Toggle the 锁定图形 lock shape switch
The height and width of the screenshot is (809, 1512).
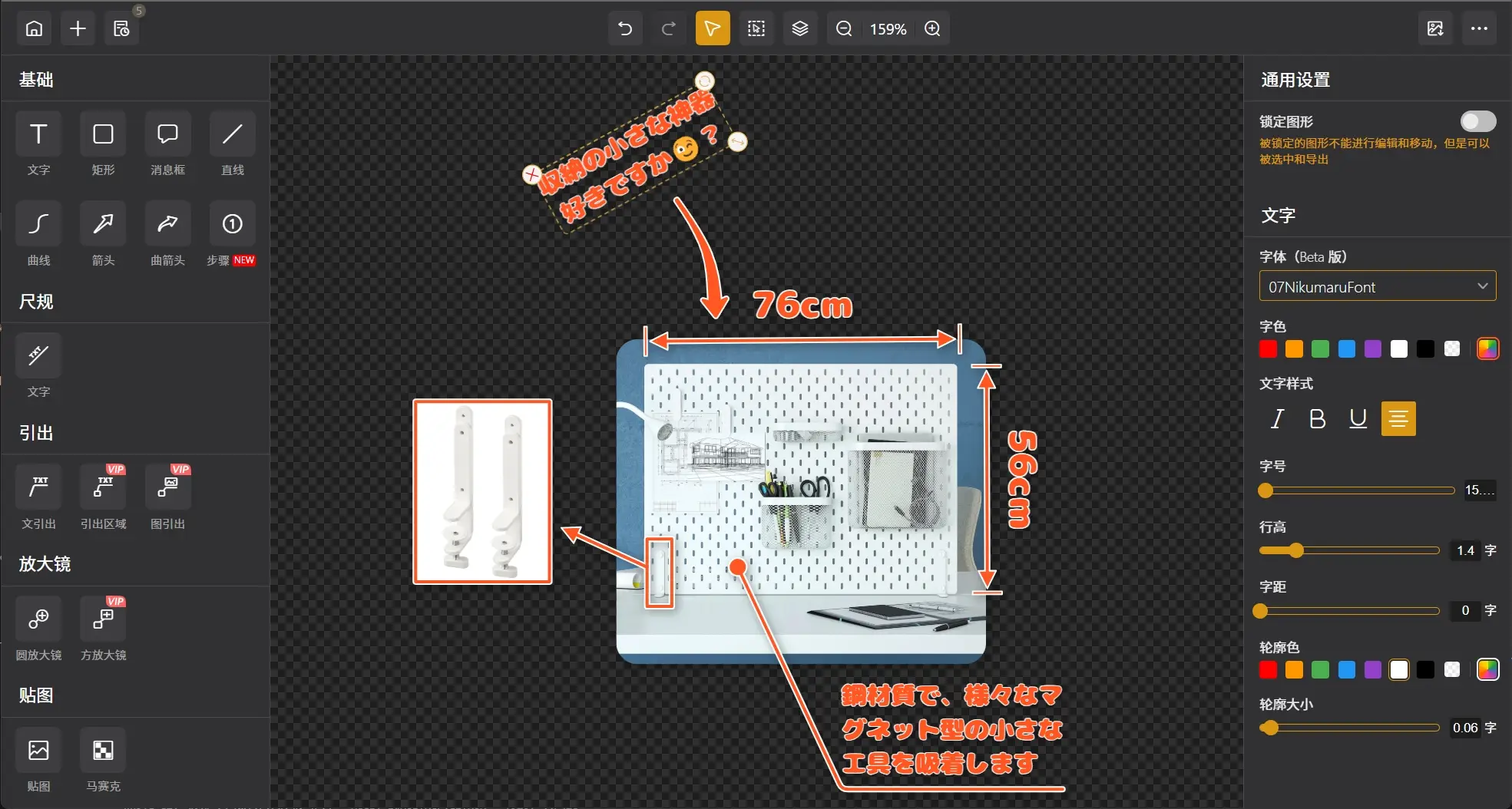click(1477, 121)
